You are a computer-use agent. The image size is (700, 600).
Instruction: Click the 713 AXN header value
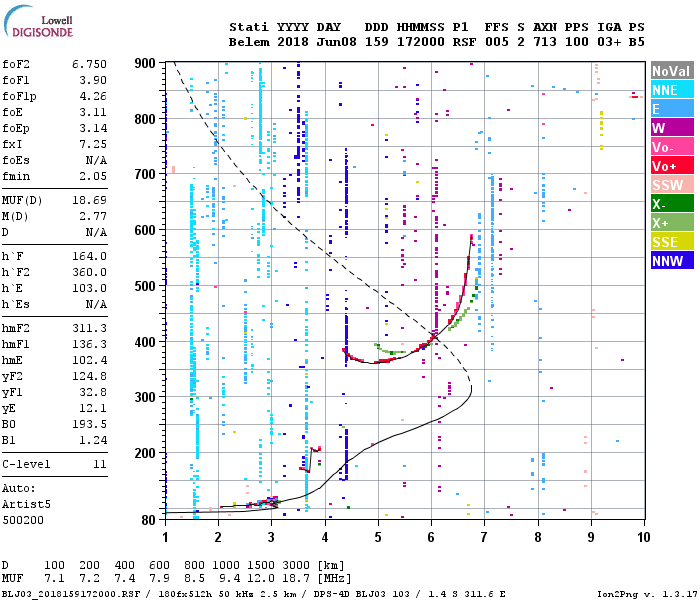pos(545,42)
